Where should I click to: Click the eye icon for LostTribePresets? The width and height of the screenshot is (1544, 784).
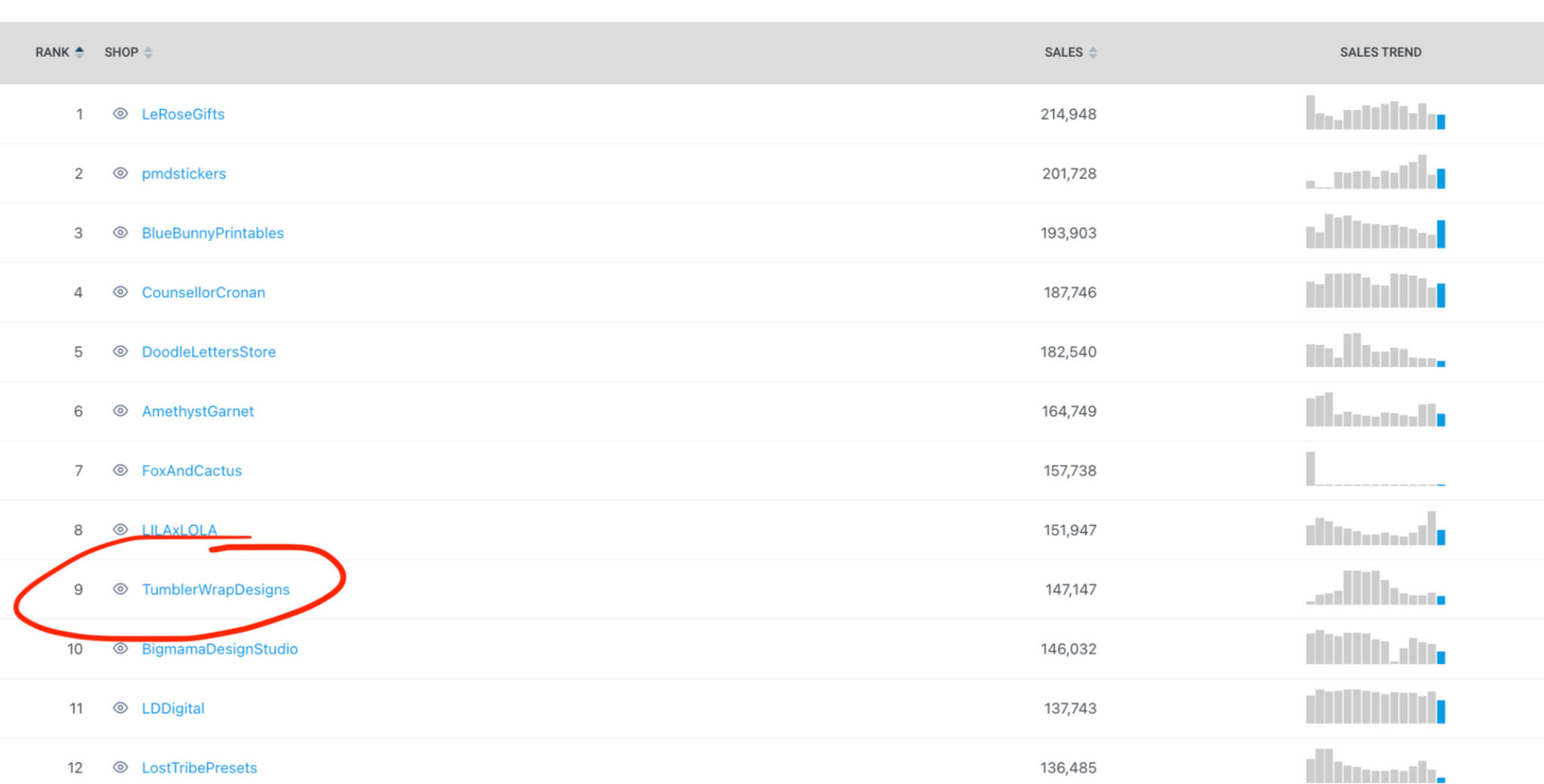(120, 767)
